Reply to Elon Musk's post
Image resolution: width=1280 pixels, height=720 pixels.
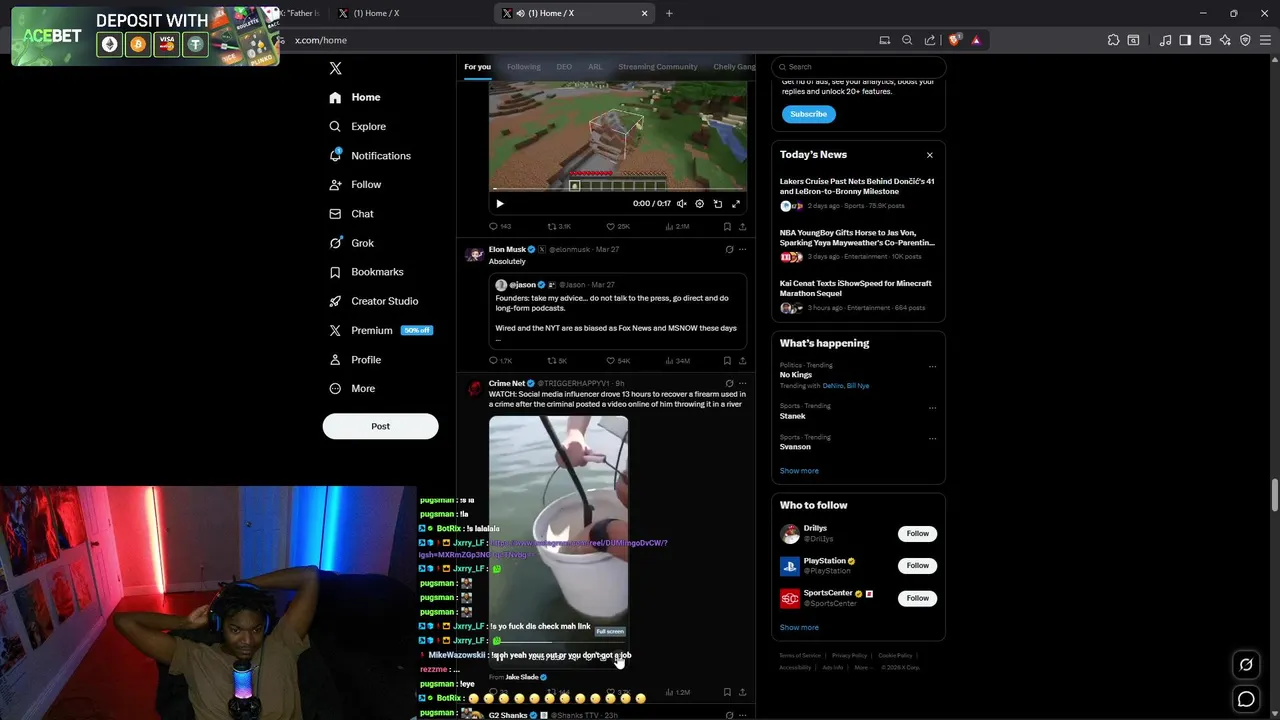coord(500,361)
